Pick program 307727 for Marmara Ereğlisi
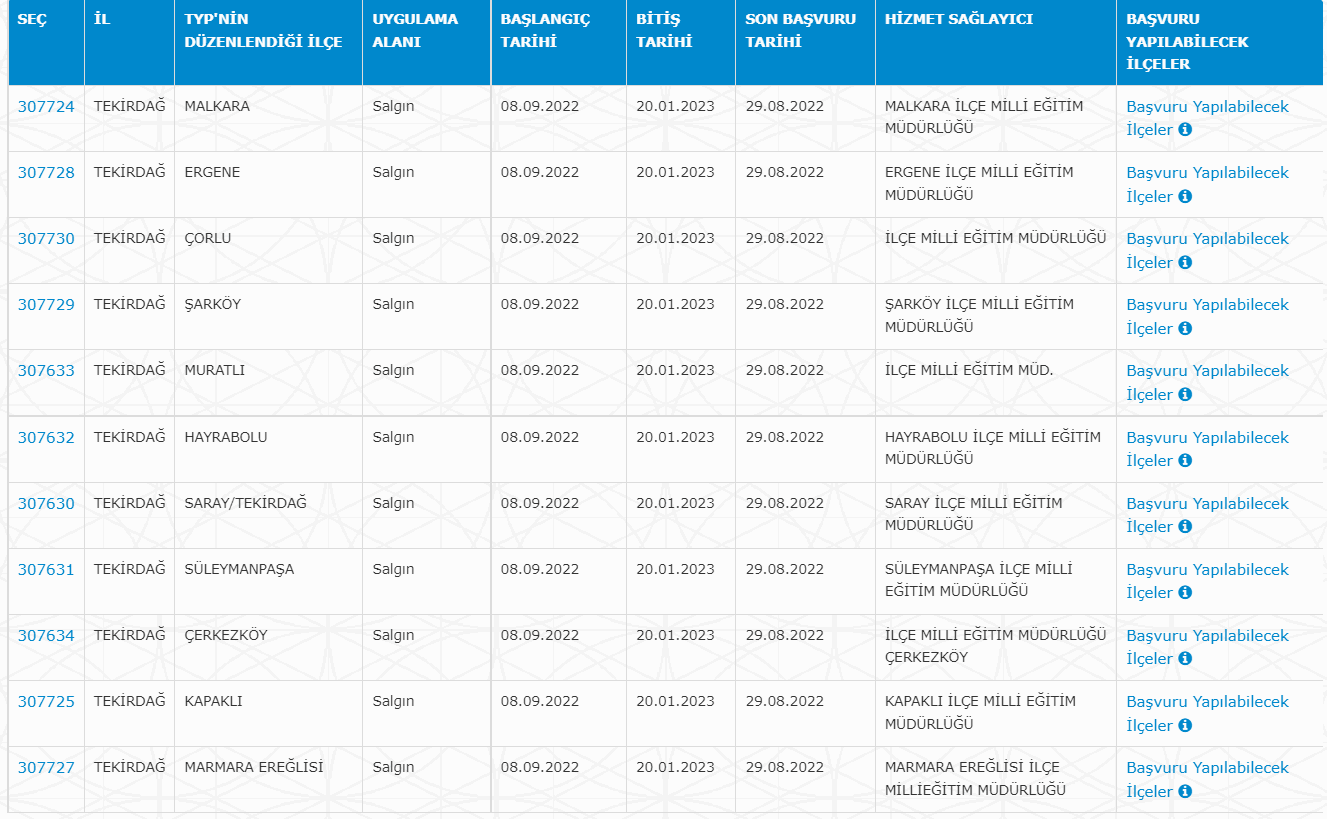1327x819 pixels. [x=46, y=768]
